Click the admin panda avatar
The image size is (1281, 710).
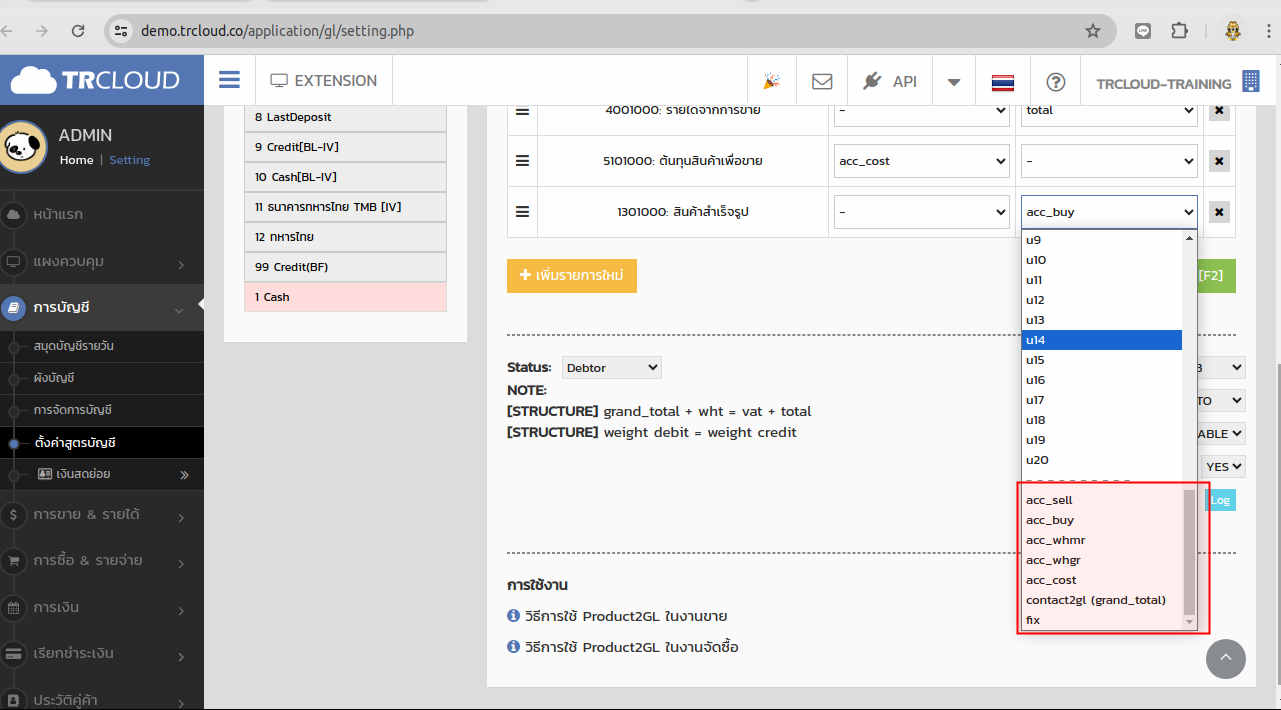click(x=23, y=147)
